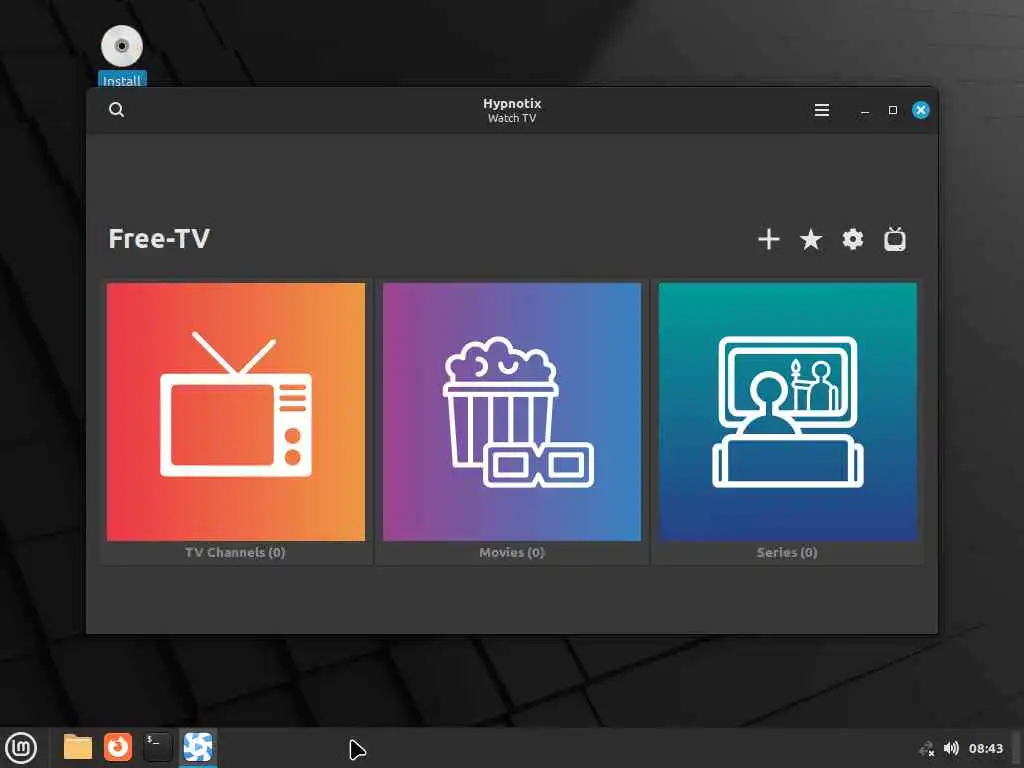Click the TV providers icon
Image resolution: width=1024 pixels, height=768 pixels.
click(895, 239)
